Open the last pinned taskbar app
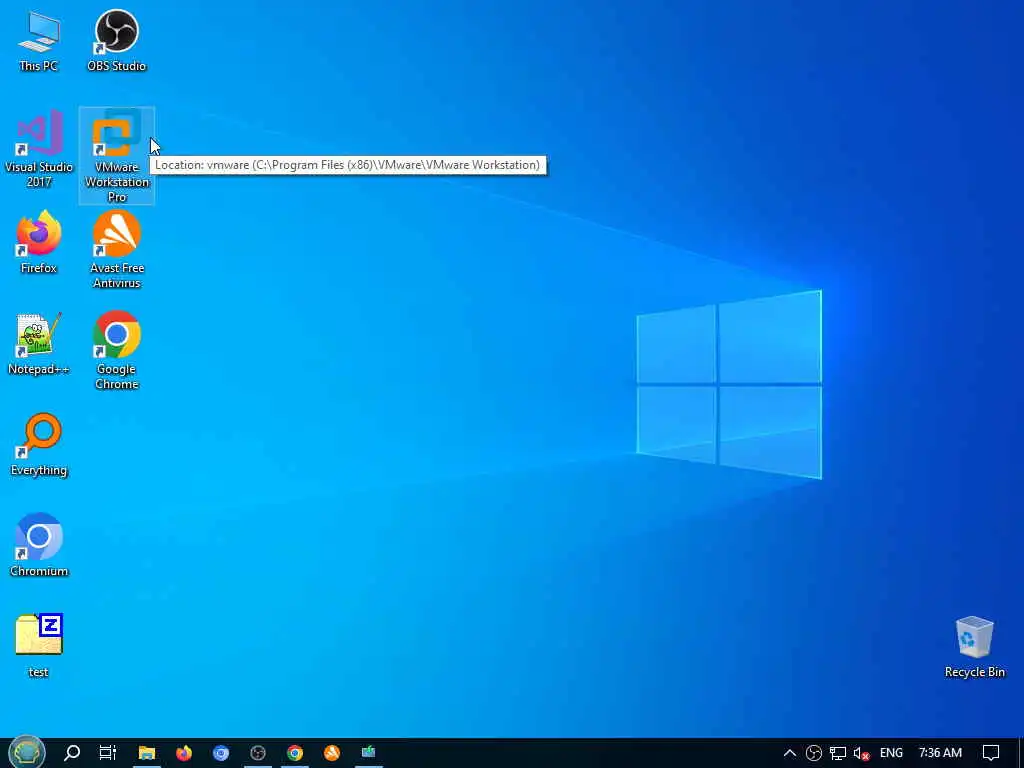Screen dimensions: 1024x768 [368, 753]
